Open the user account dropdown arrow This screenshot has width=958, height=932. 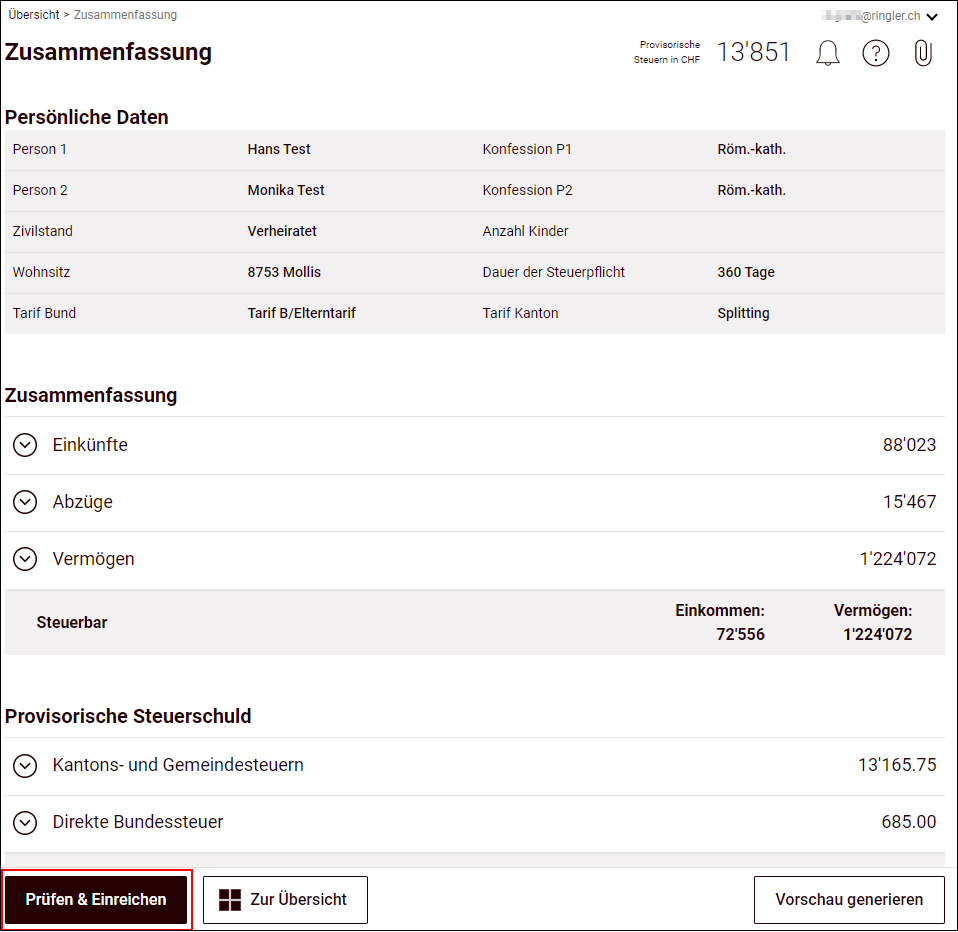[x=932, y=17]
